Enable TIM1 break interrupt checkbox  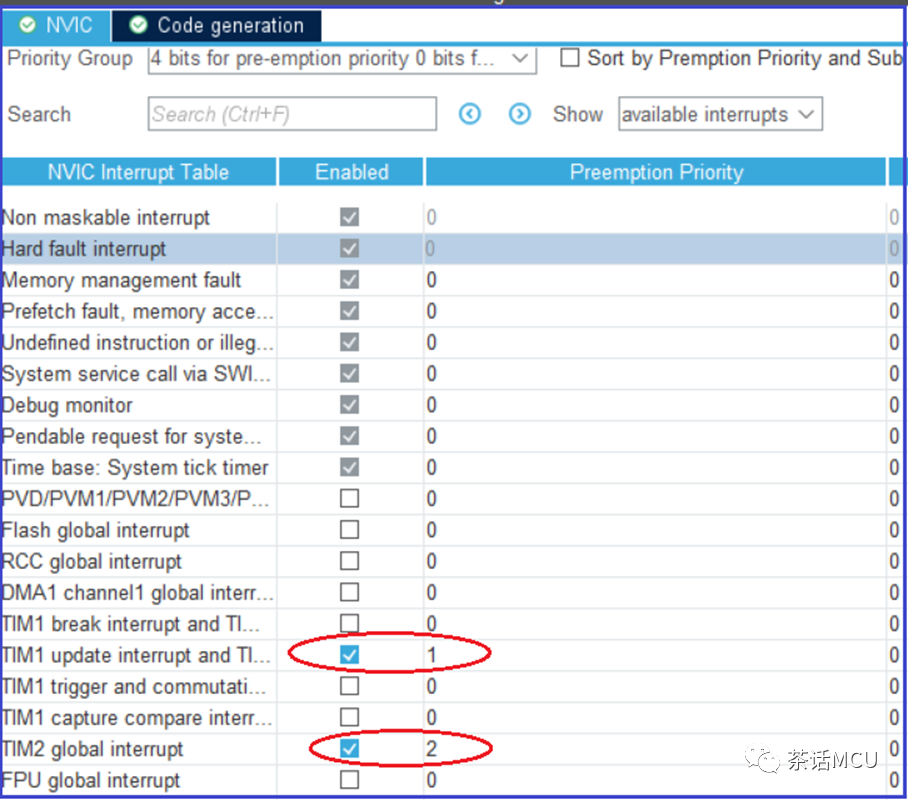coord(349,623)
